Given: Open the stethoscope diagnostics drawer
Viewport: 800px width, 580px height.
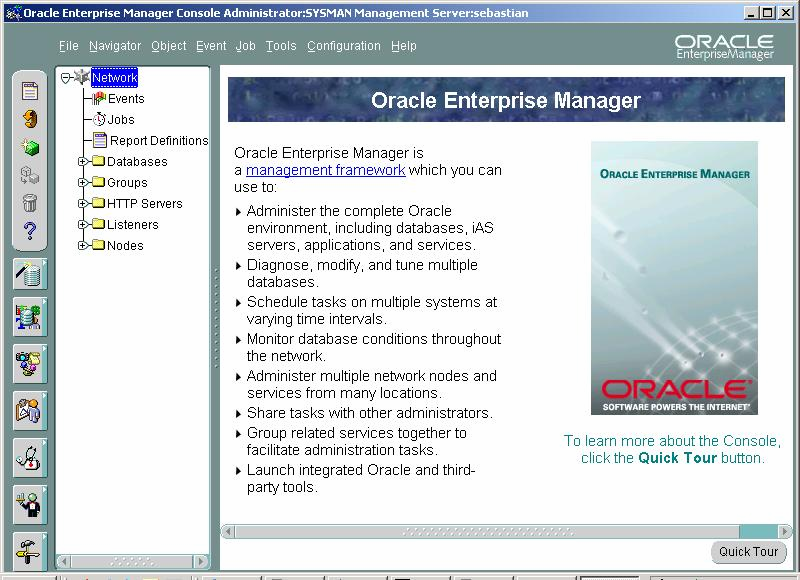Looking at the screenshot, I should (30, 458).
